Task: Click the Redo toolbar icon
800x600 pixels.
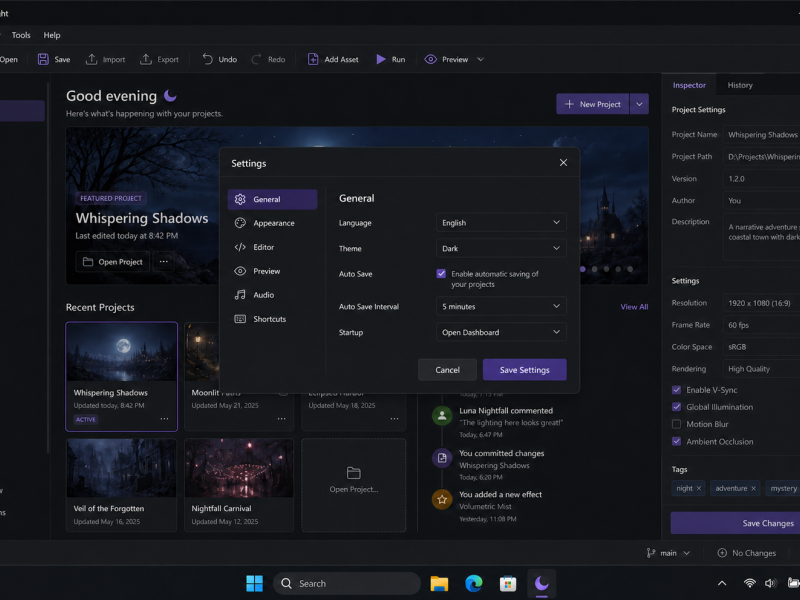Action: point(256,59)
